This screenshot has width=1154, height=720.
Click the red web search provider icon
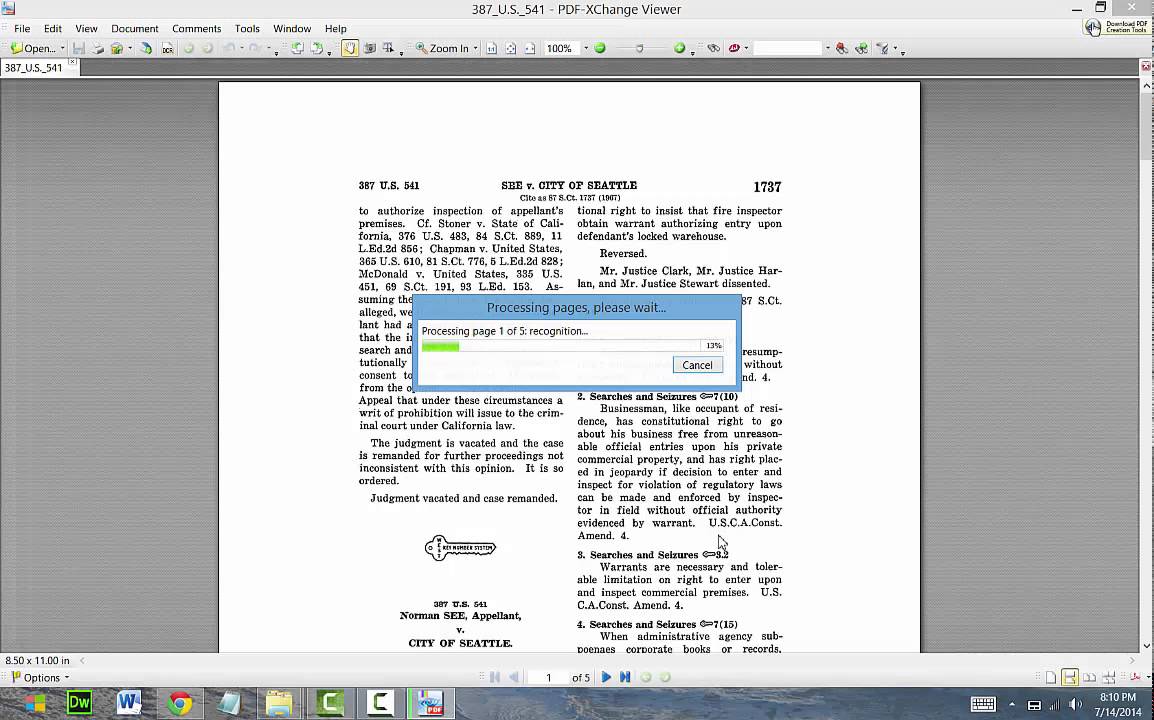click(x=734, y=48)
